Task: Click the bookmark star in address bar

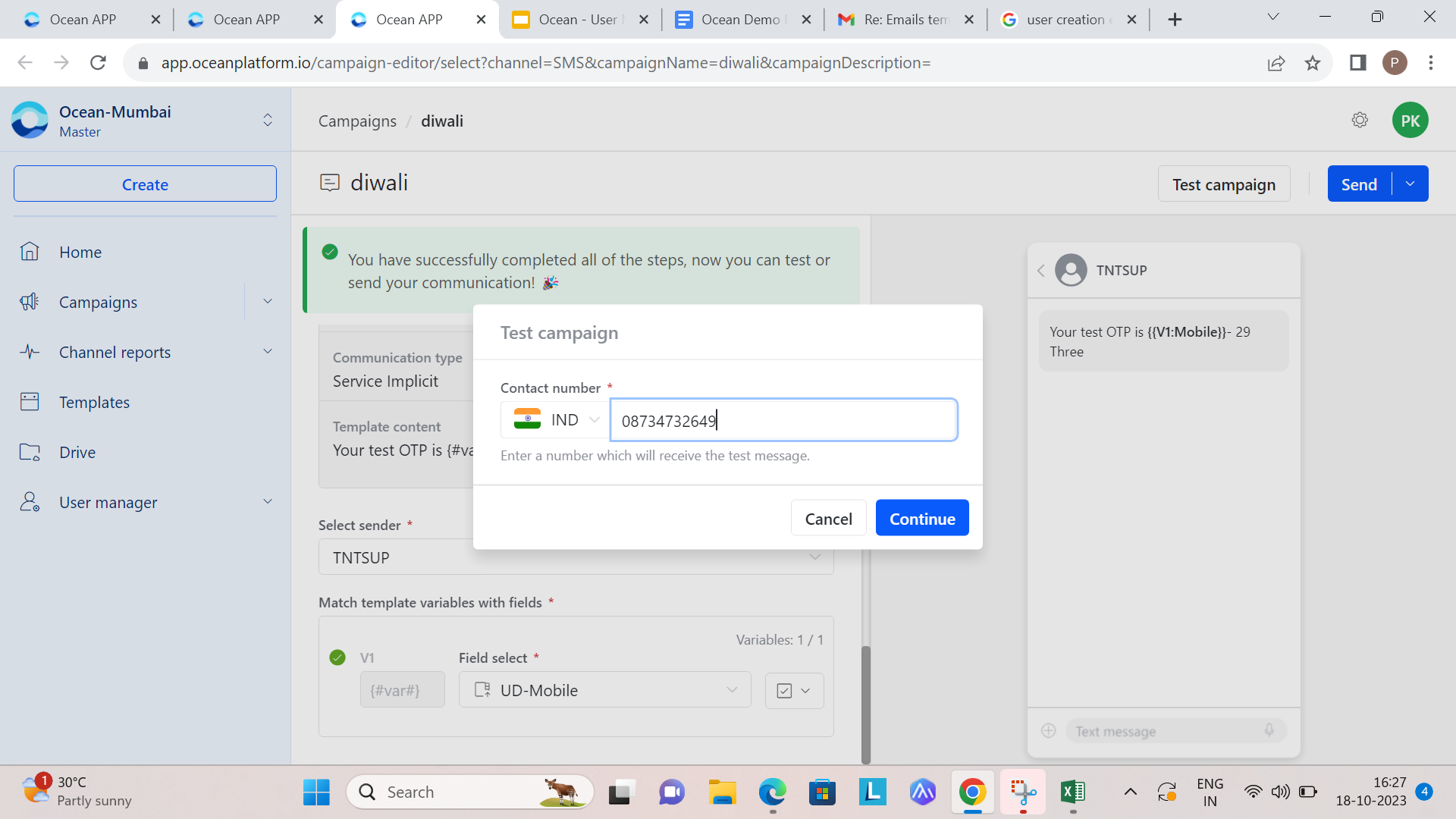Action: [1313, 63]
